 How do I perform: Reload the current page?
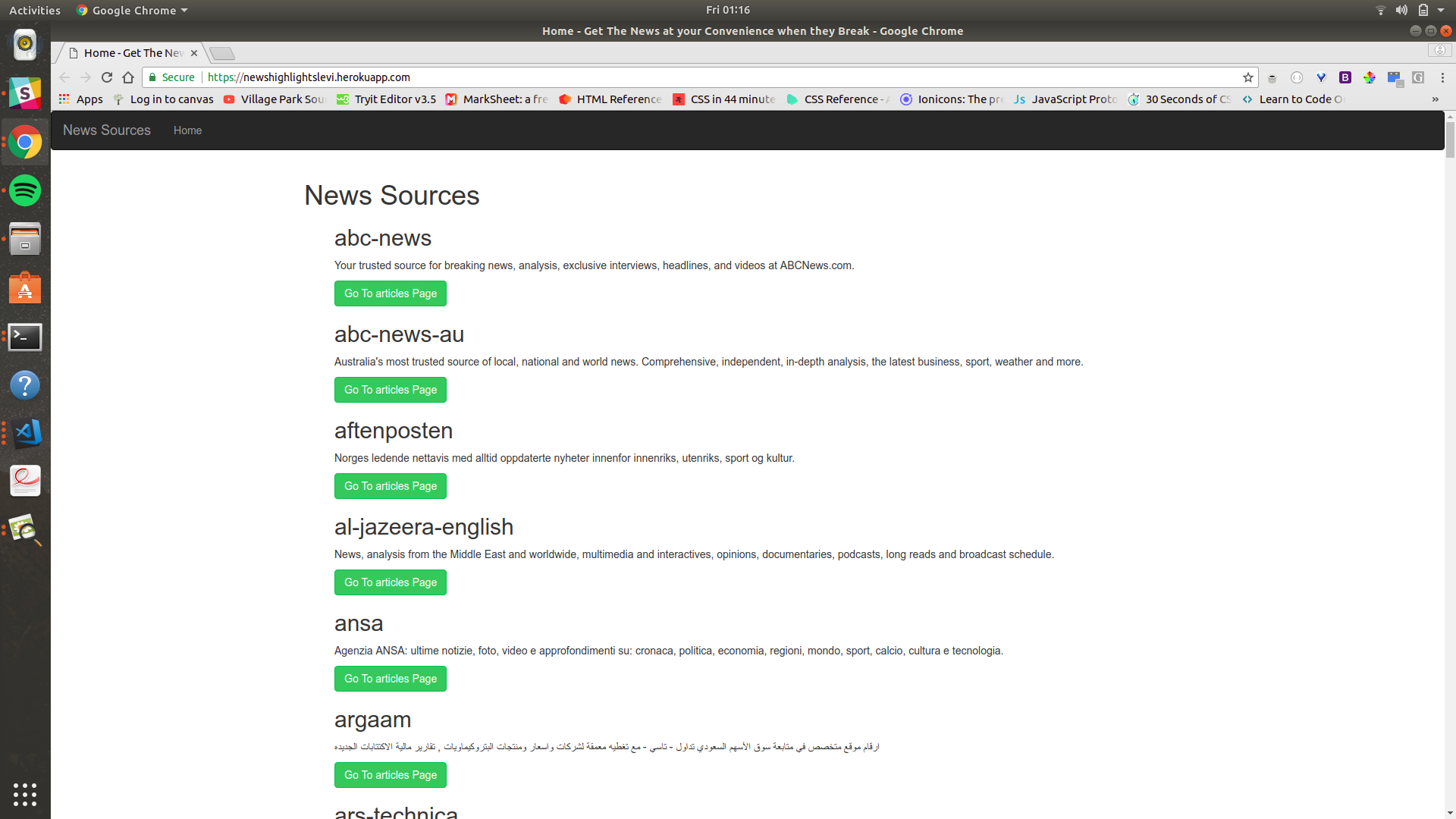pyautogui.click(x=107, y=77)
